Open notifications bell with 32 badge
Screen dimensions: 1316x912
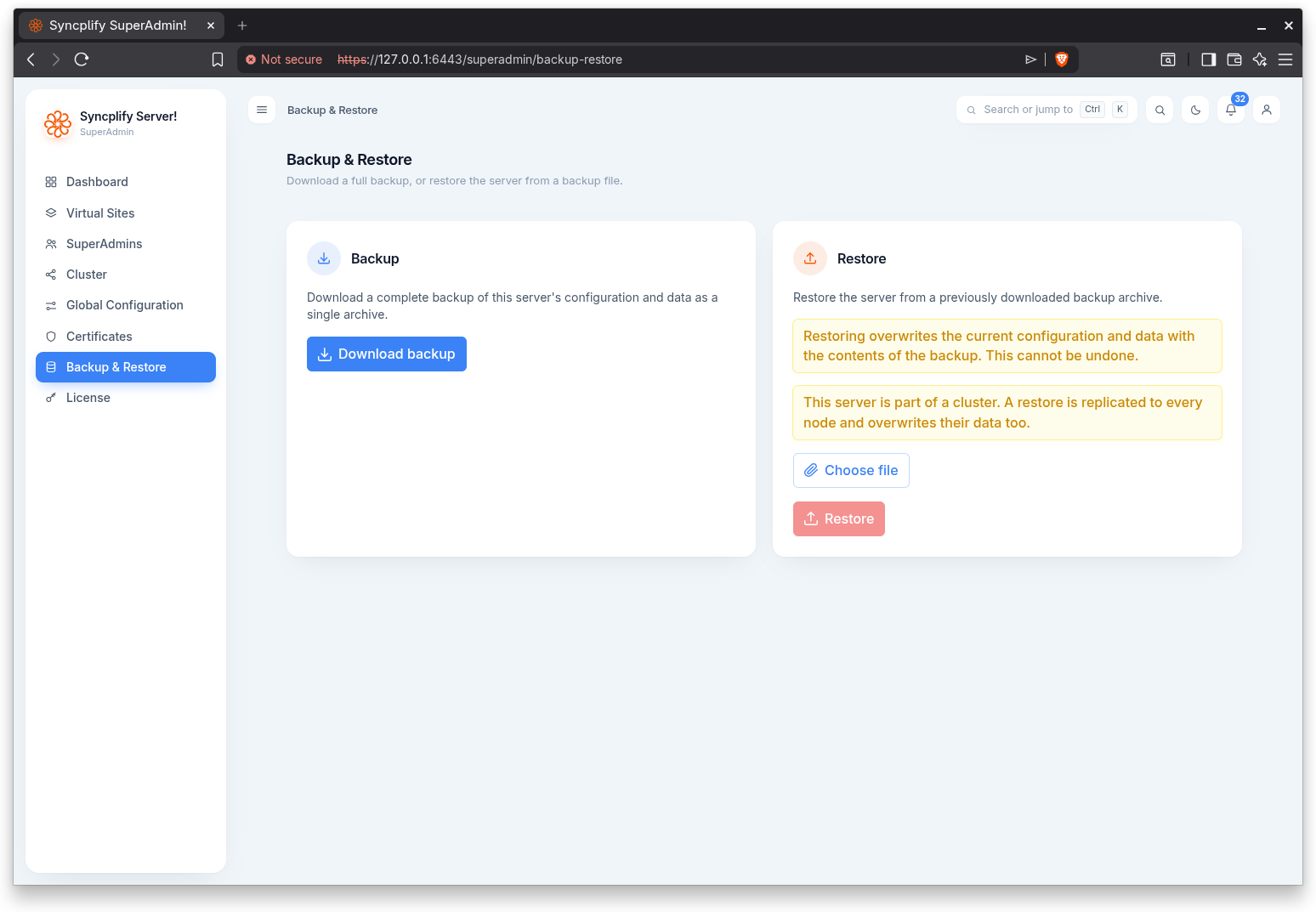pos(1231,110)
